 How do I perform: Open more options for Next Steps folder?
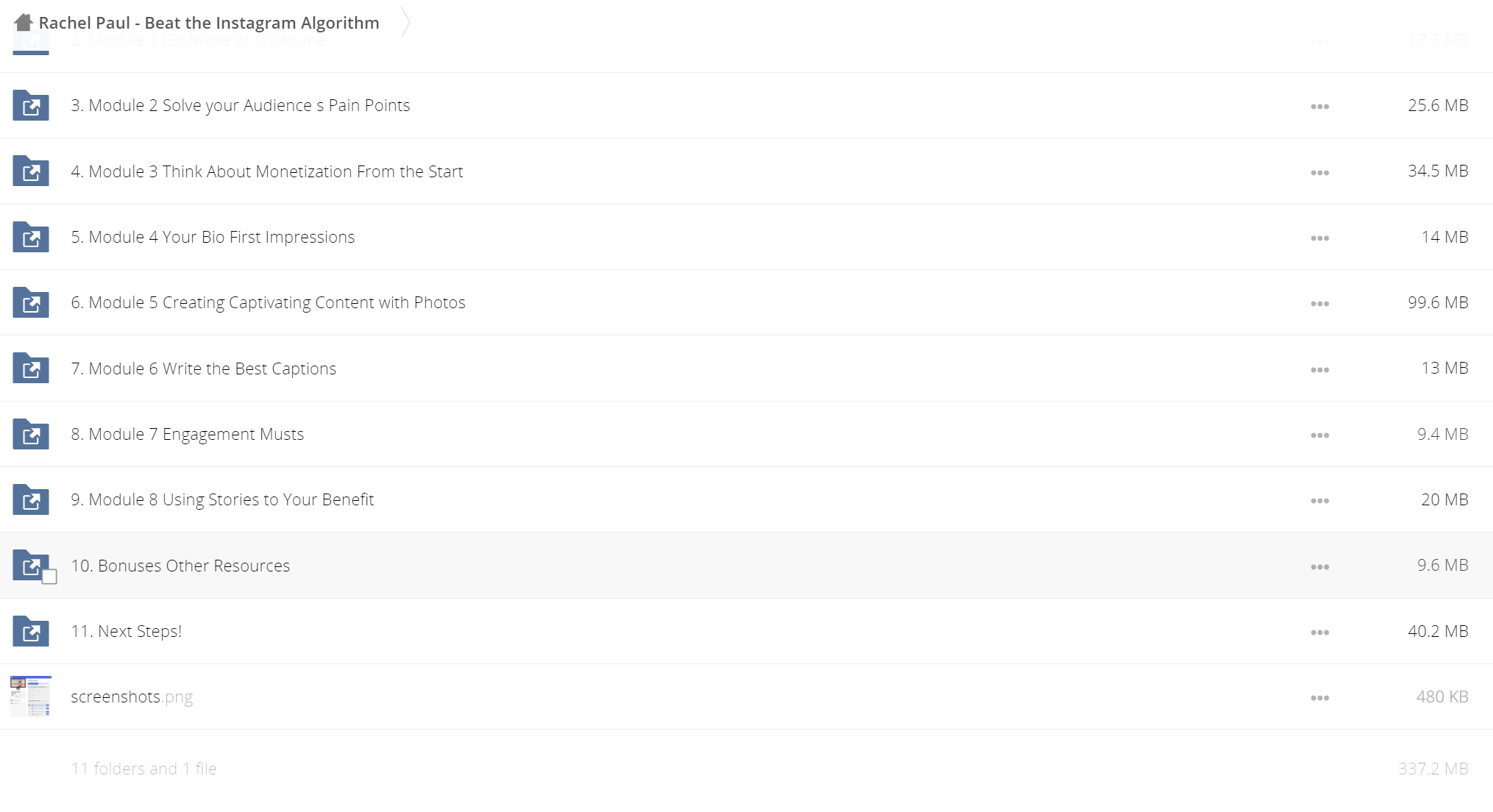point(1319,633)
